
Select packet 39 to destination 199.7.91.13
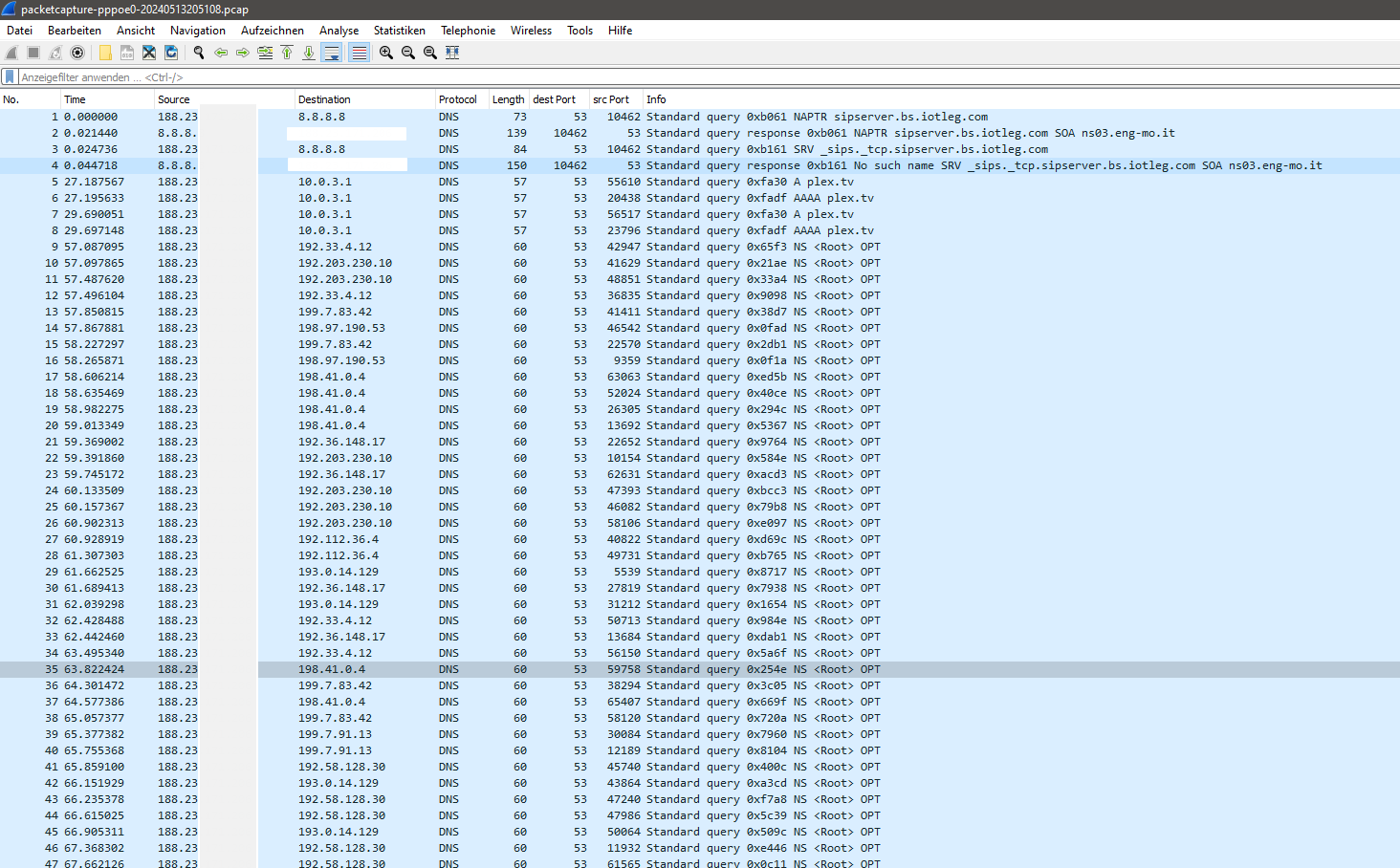[x=700, y=734]
